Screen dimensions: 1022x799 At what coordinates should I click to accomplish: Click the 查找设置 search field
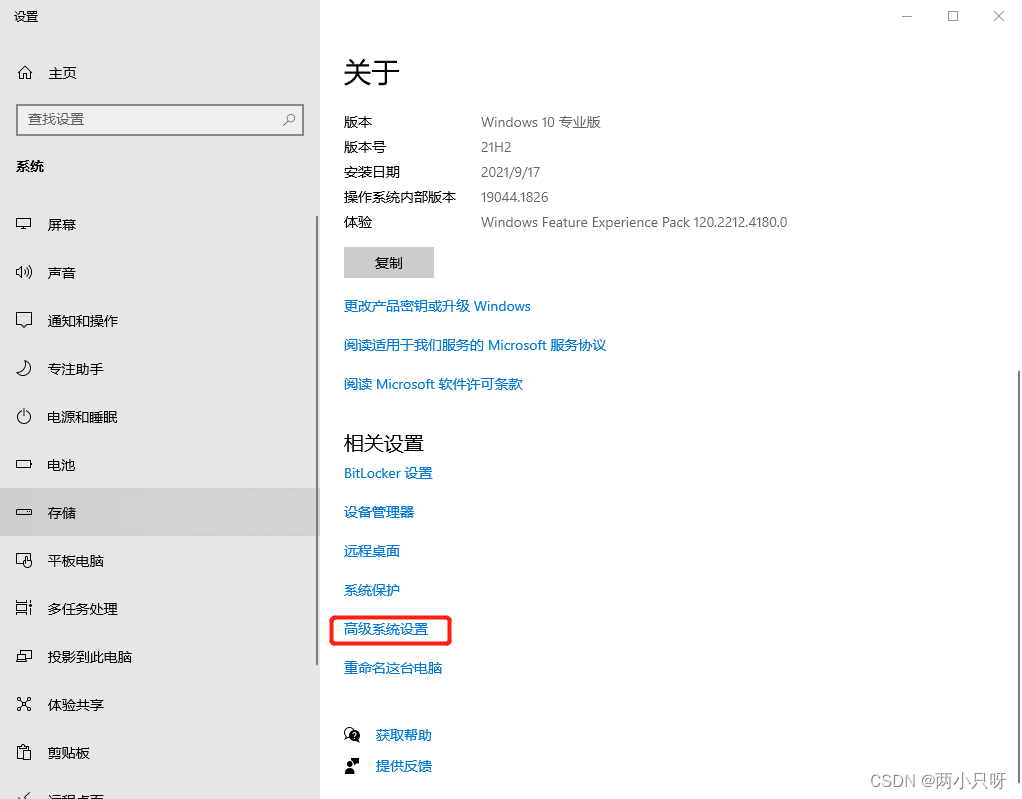[160, 120]
